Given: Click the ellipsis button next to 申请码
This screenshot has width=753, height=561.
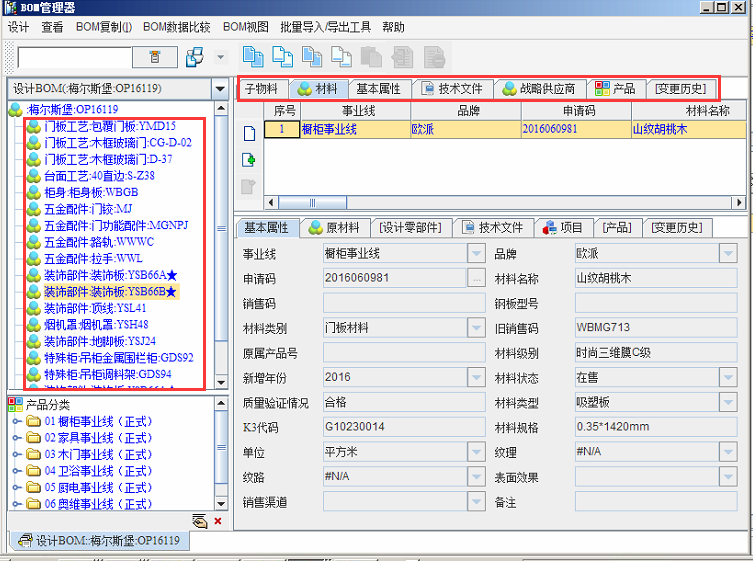Looking at the screenshot, I should pos(476,278).
